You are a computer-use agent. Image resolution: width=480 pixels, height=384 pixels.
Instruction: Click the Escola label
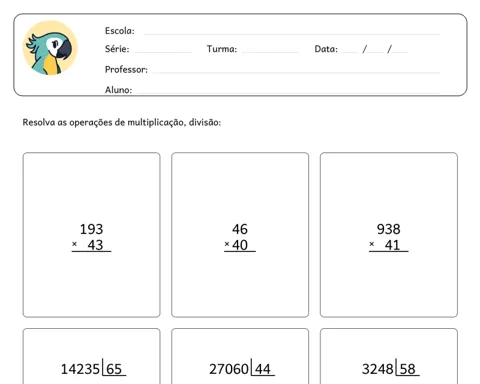[x=120, y=31]
